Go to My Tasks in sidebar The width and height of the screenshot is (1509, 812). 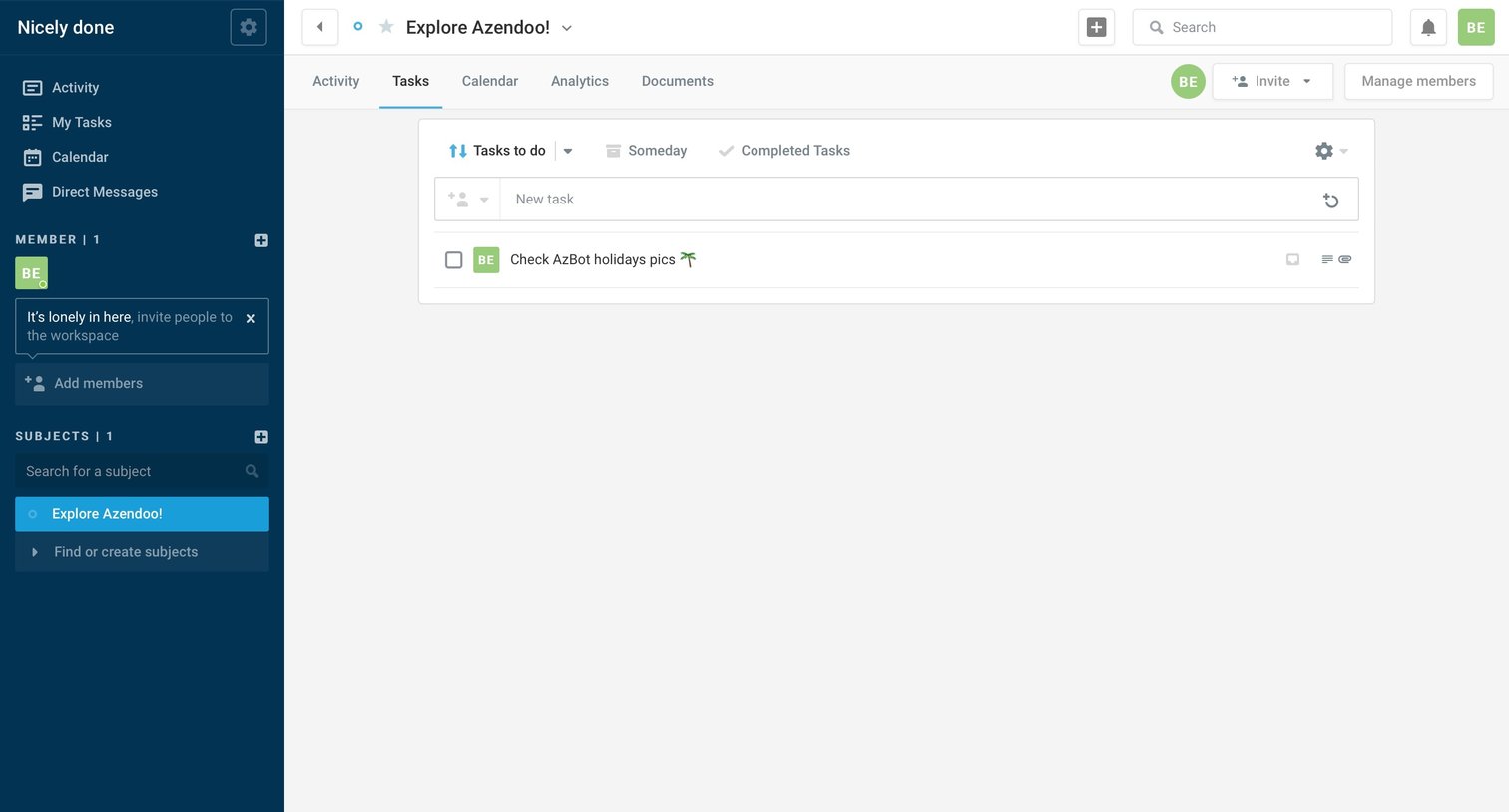(67, 123)
